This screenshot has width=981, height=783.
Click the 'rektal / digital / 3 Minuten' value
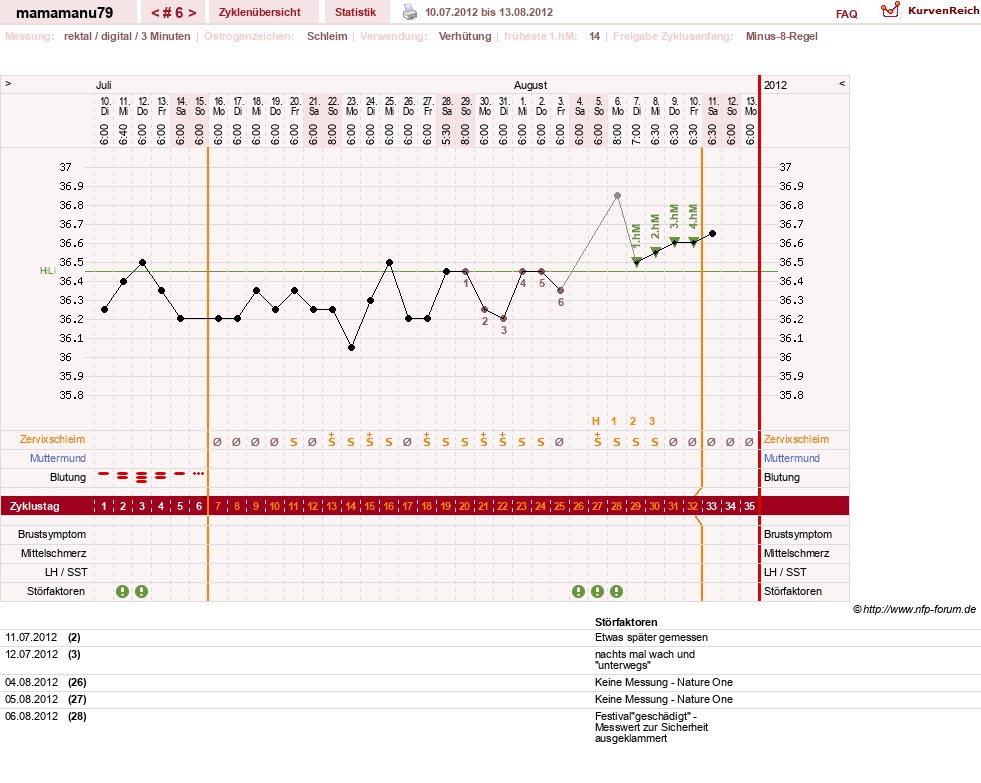(127, 36)
